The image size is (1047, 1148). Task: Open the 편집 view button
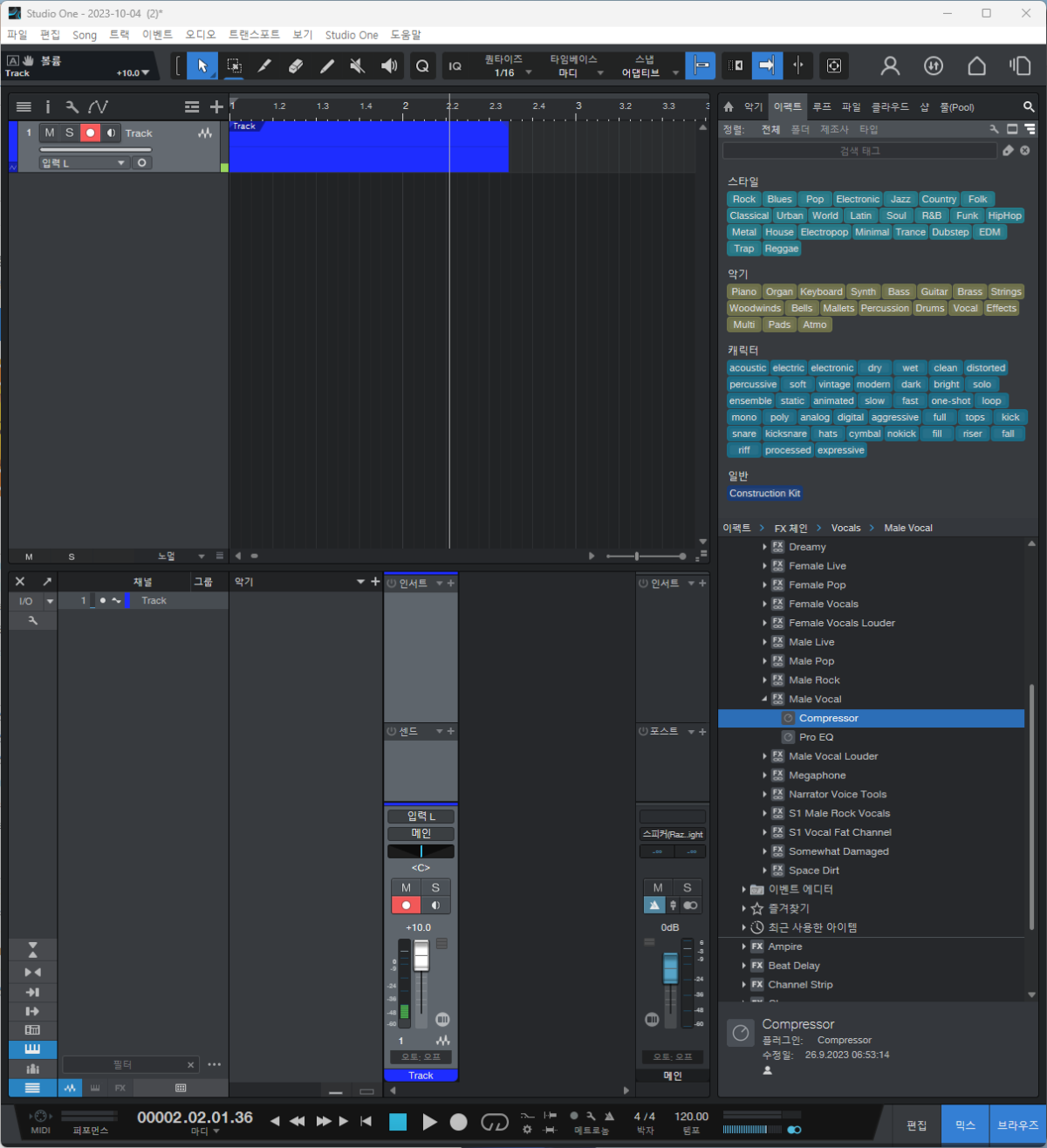(x=916, y=1124)
